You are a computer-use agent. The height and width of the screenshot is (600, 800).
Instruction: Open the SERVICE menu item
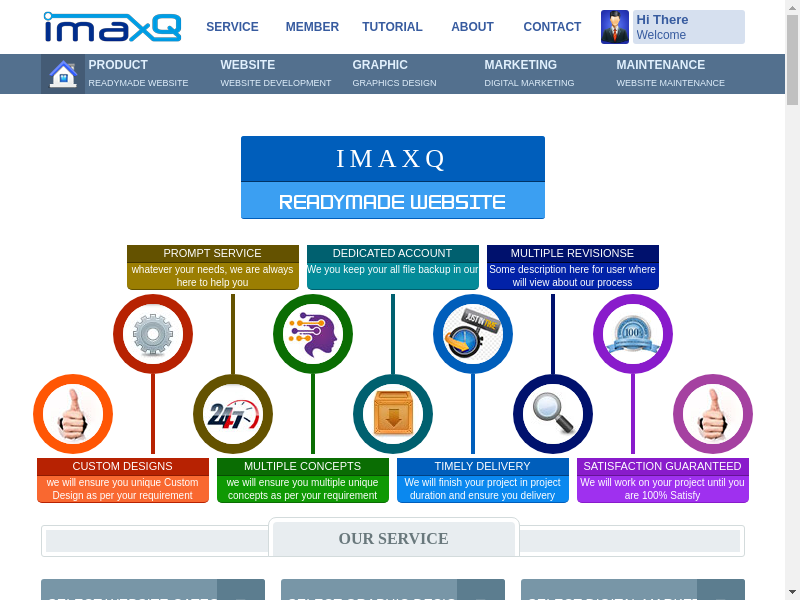pos(232,27)
